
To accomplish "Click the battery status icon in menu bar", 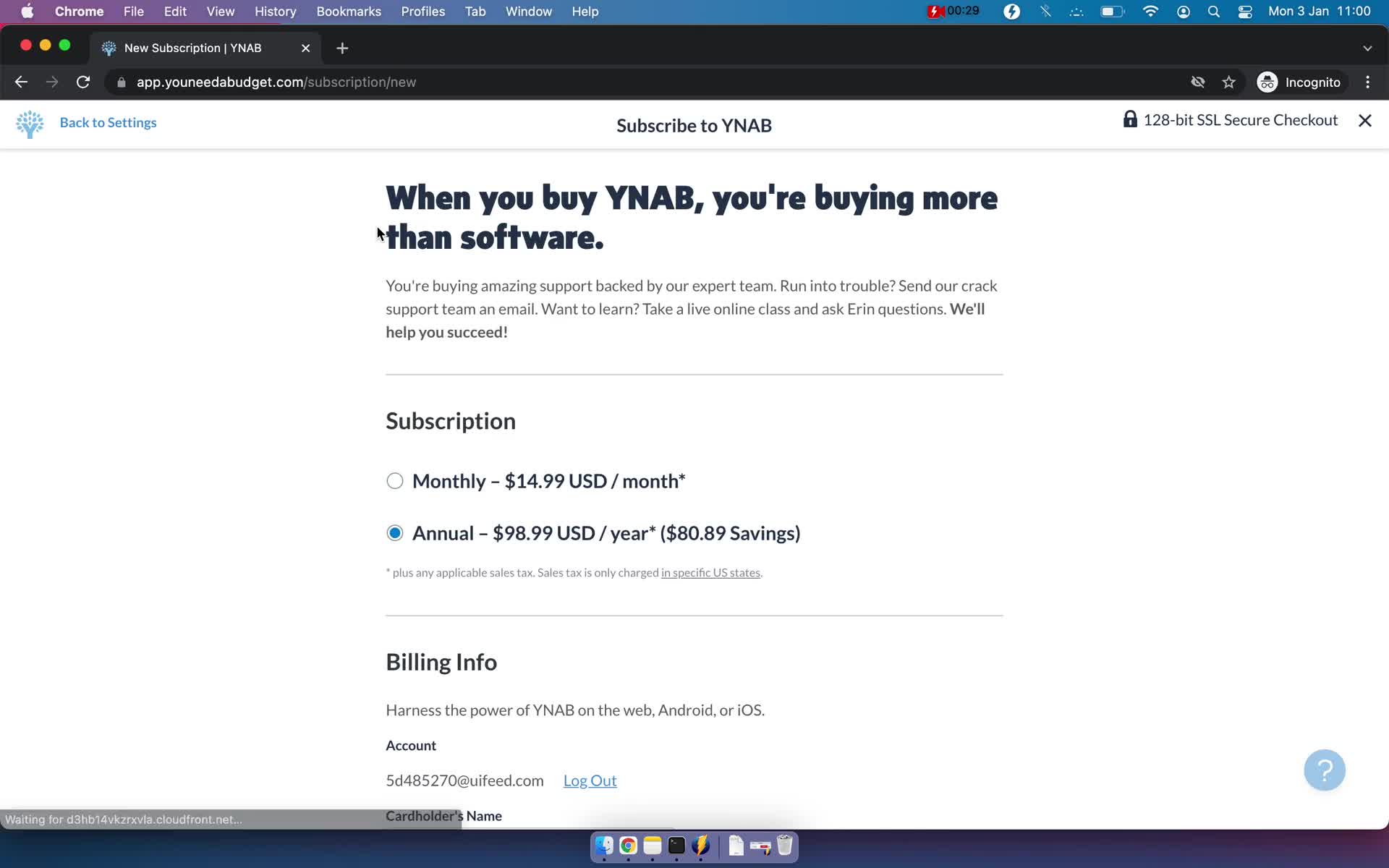I will point(1112,11).
